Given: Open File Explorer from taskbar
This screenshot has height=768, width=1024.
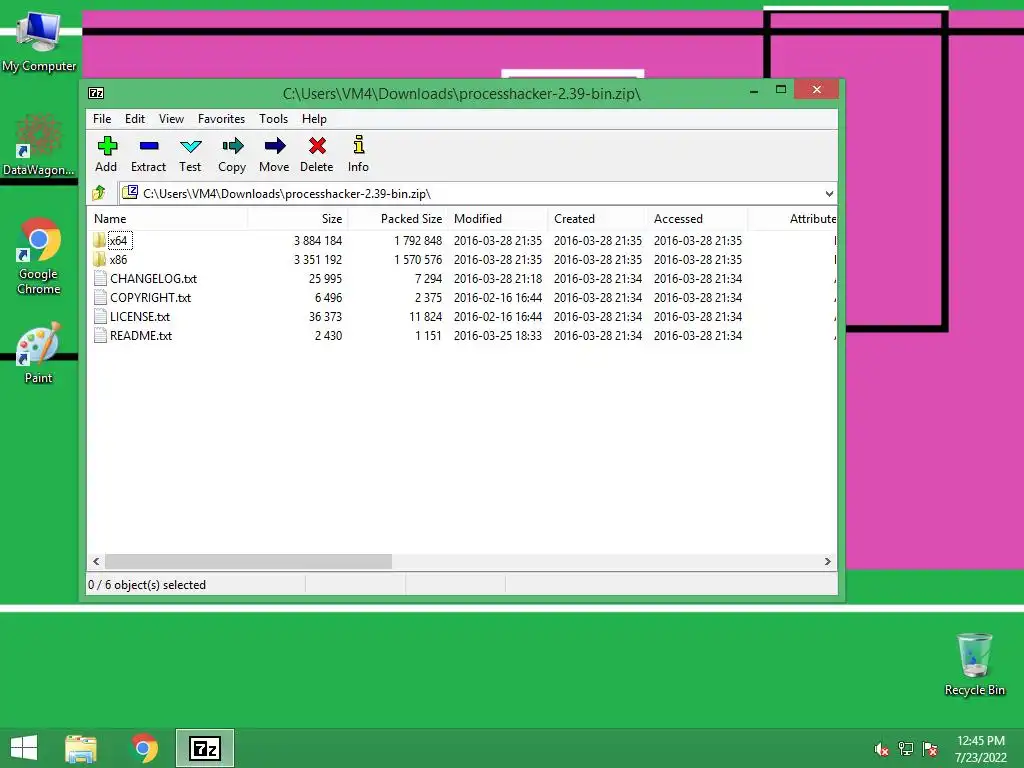Looking at the screenshot, I should point(81,748).
